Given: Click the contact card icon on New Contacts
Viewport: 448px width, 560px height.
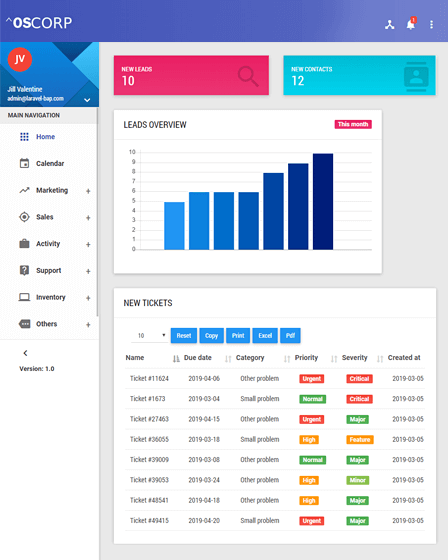Looking at the screenshot, I should pos(416,76).
